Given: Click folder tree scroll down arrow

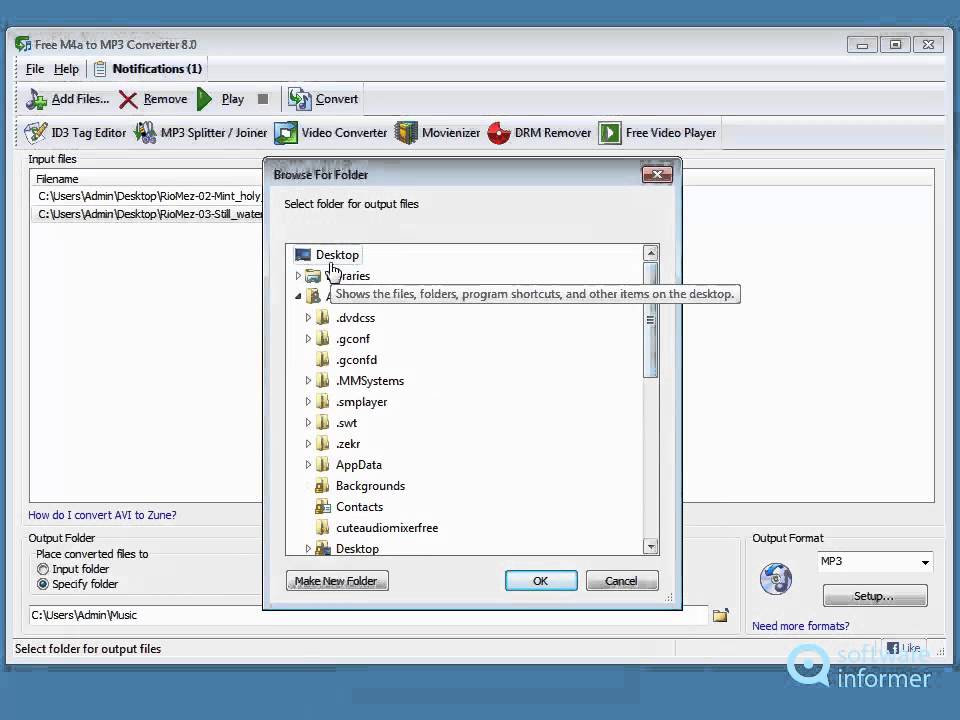Looking at the screenshot, I should pyautogui.click(x=650, y=546).
